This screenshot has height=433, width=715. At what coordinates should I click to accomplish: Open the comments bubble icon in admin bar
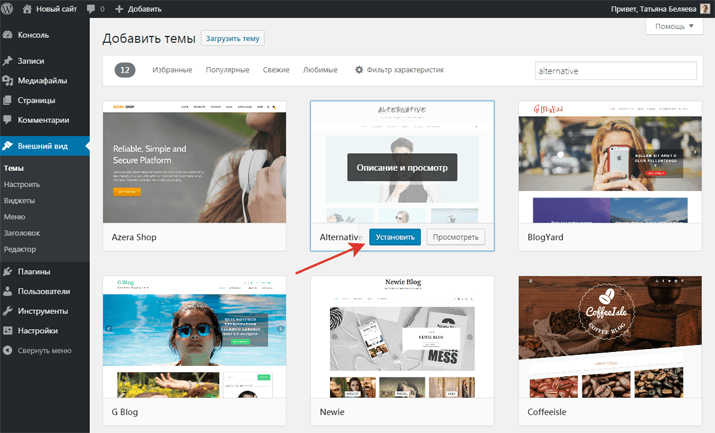tap(91, 9)
